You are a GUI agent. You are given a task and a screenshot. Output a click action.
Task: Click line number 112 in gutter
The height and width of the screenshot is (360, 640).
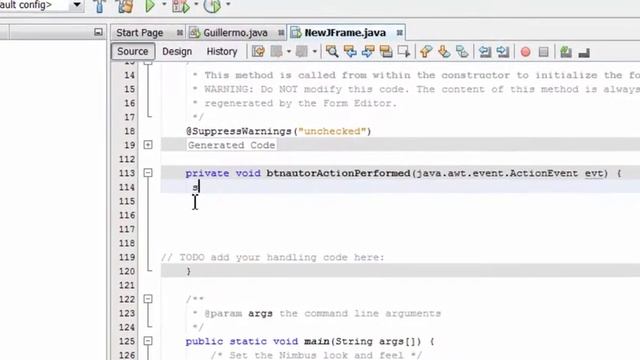(x=127, y=159)
